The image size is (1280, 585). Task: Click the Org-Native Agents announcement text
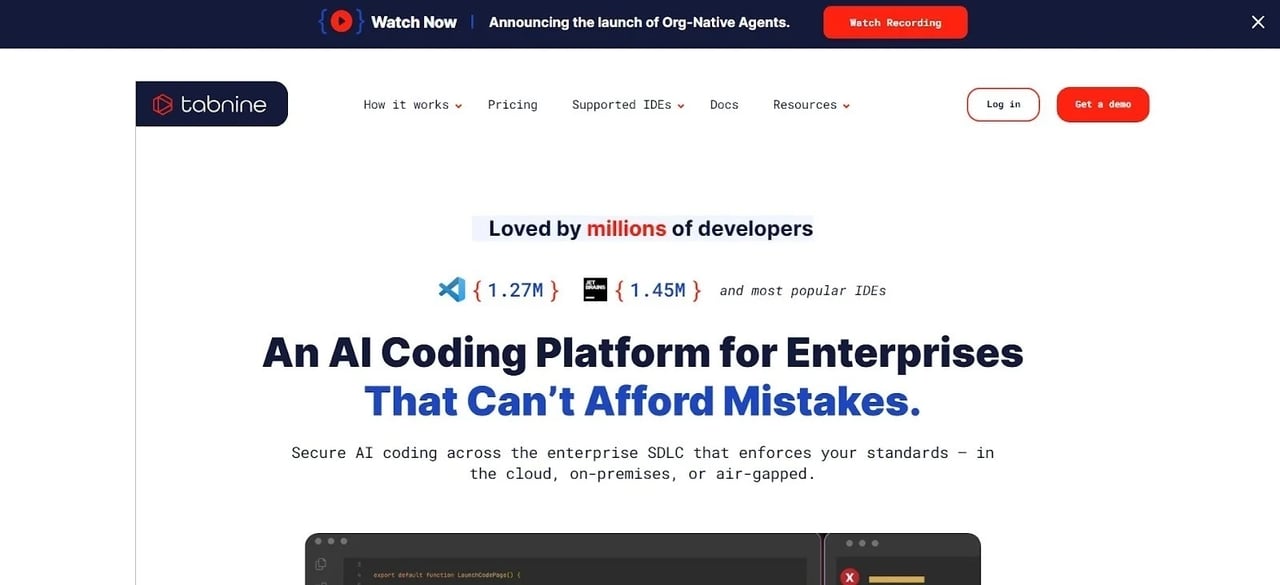pos(639,22)
